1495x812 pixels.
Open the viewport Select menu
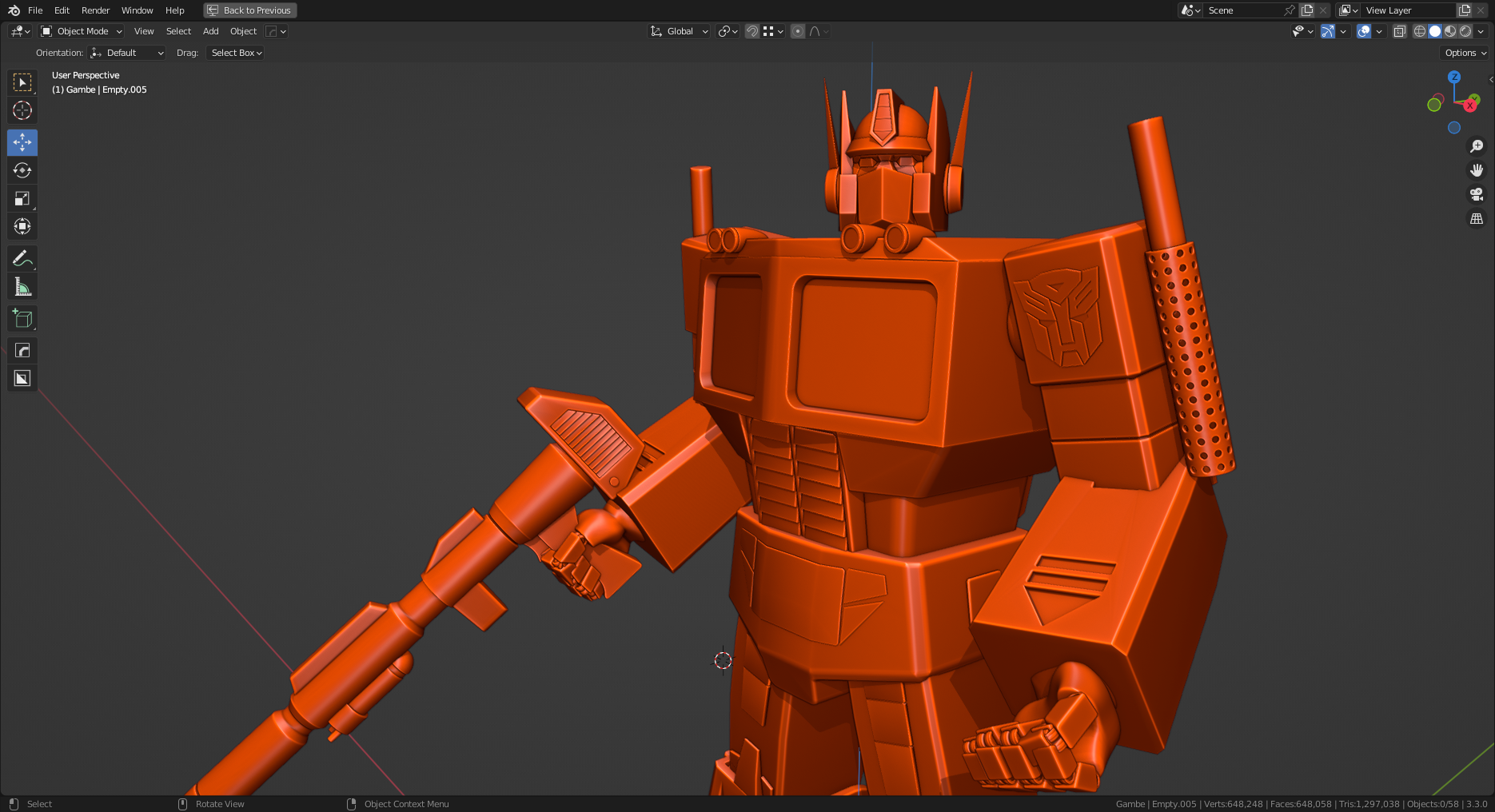pos(178,31)
